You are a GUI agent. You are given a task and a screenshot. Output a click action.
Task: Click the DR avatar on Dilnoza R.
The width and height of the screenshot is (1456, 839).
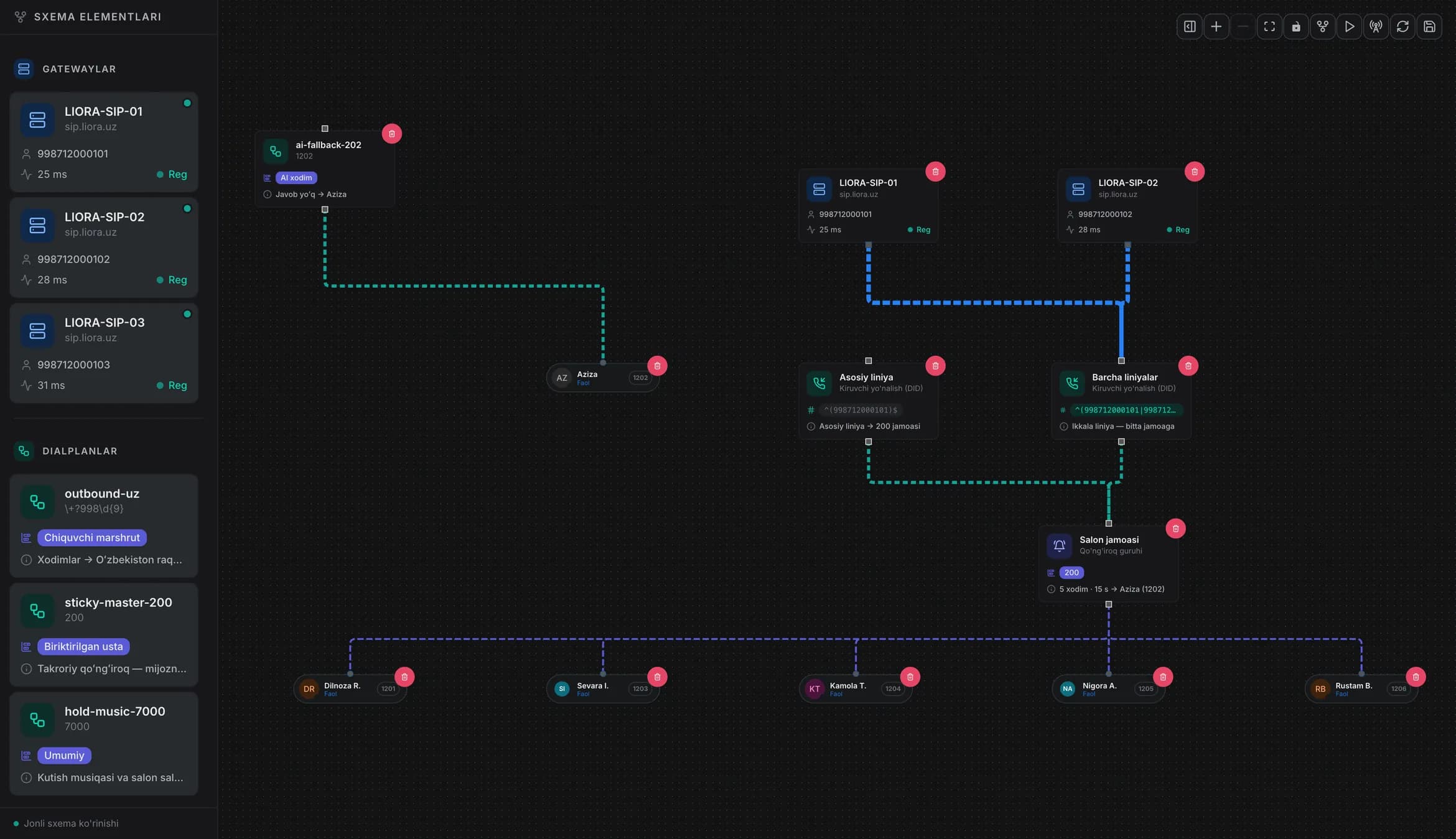click(x=309, y=689)
